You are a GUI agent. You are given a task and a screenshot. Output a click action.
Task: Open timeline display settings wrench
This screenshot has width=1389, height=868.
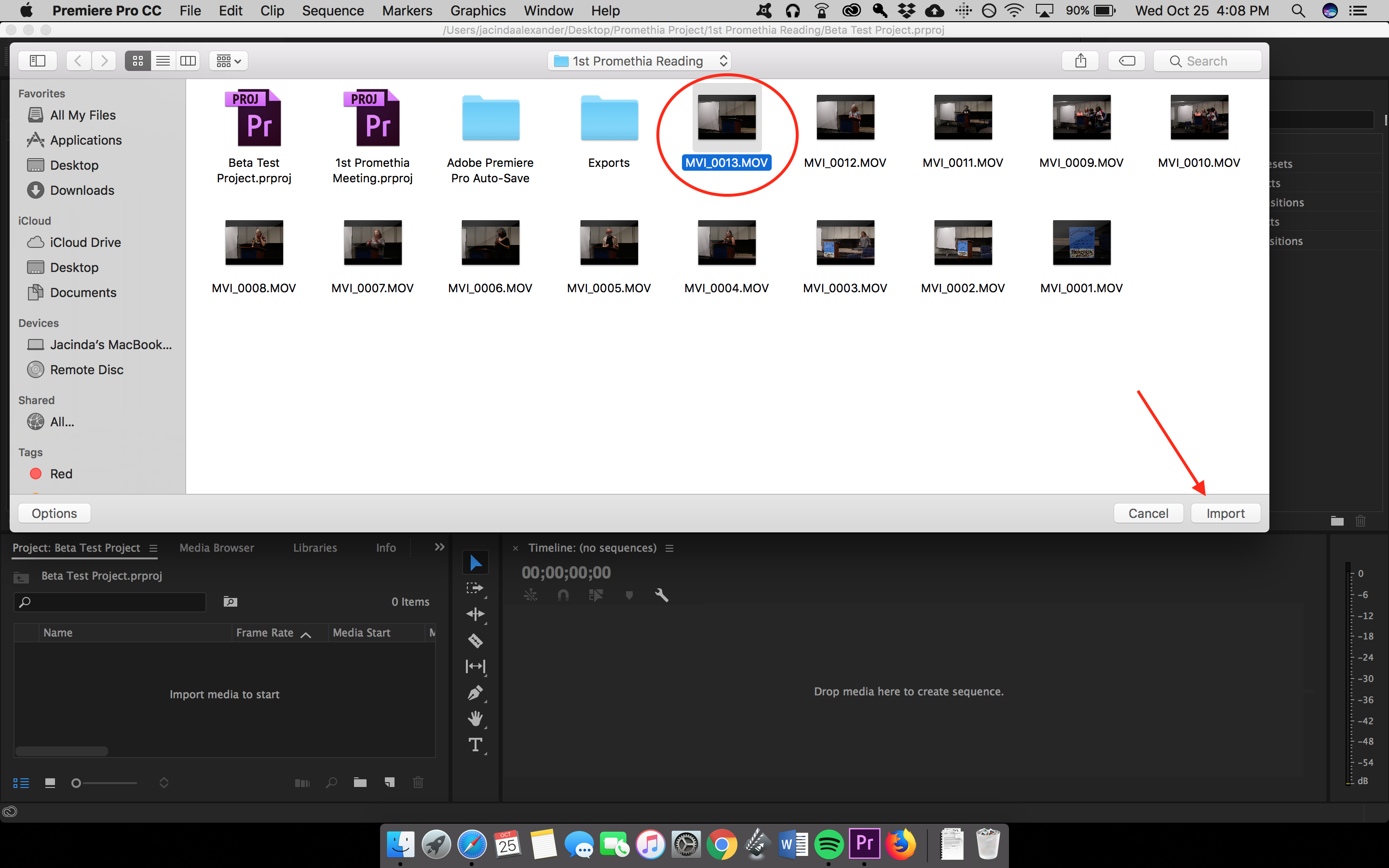(x=662, y=596)
